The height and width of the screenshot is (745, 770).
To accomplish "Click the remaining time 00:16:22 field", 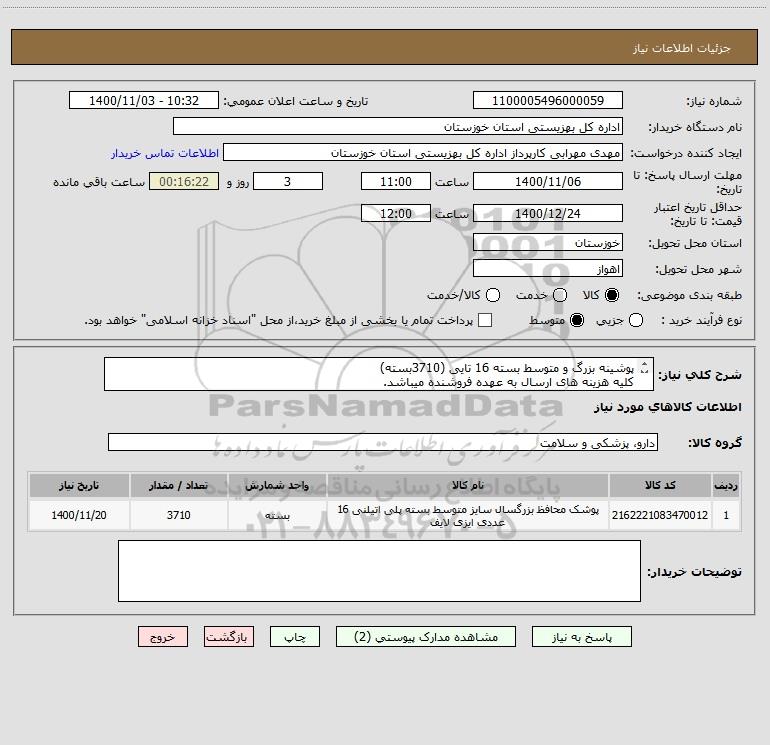I will click(184, 181).
